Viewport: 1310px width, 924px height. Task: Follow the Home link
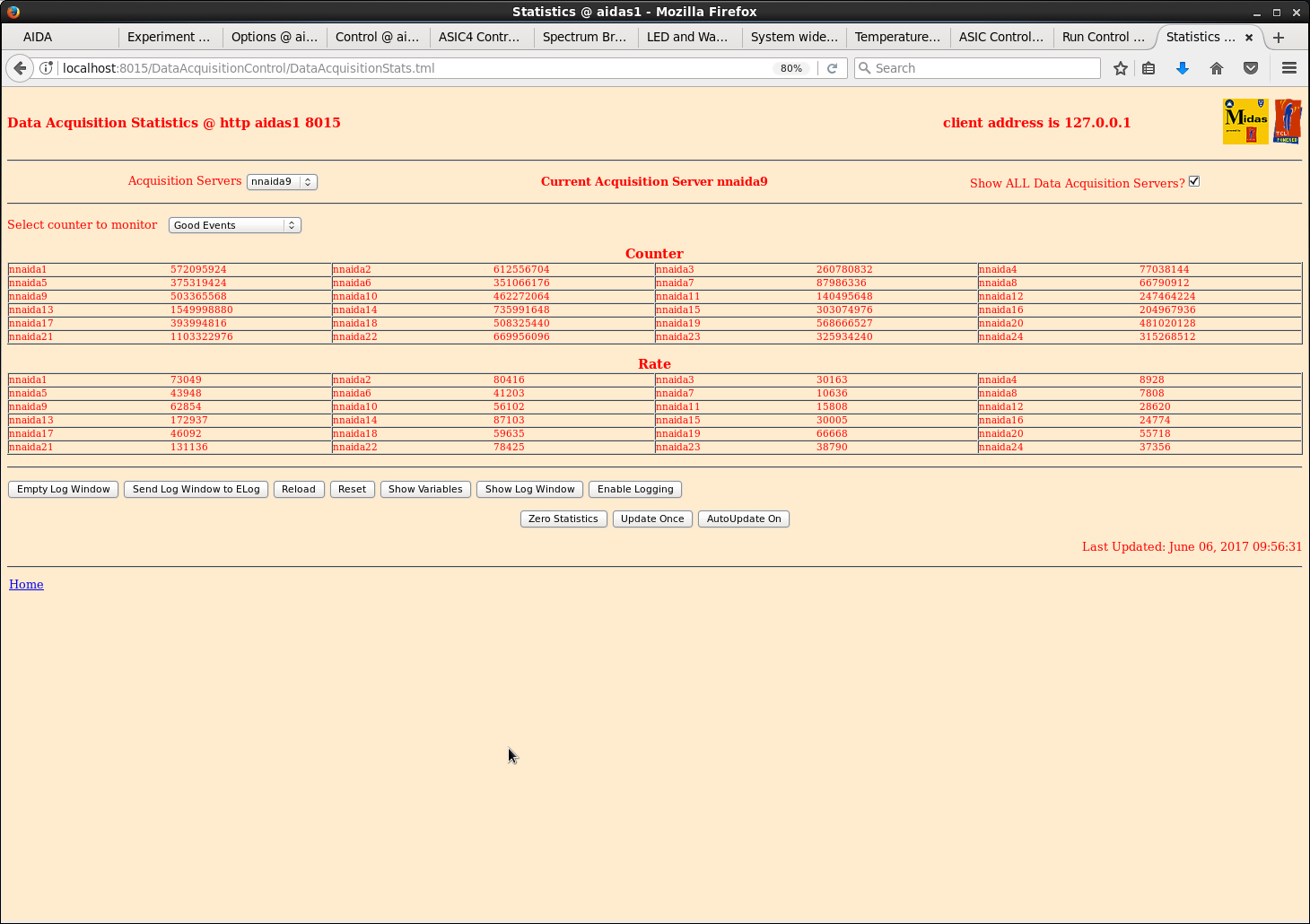[26, 584]
